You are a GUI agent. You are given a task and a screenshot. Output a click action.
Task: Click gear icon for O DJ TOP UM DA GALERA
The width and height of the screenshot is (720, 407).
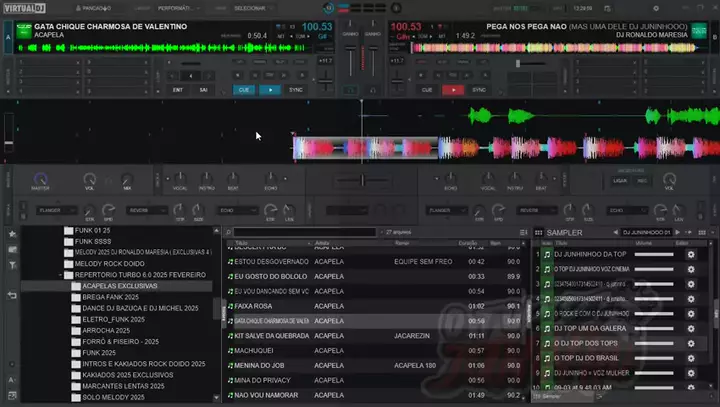click(x=690, y=327)
